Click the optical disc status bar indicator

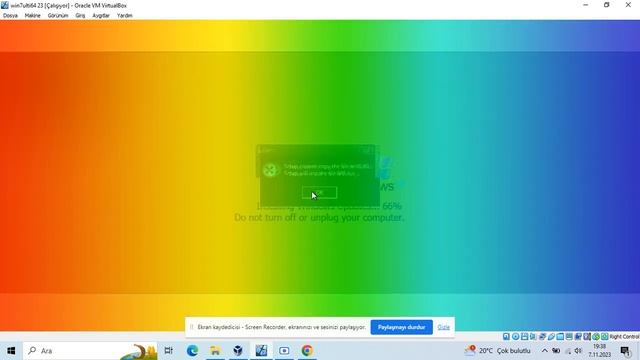pos(516,337)
